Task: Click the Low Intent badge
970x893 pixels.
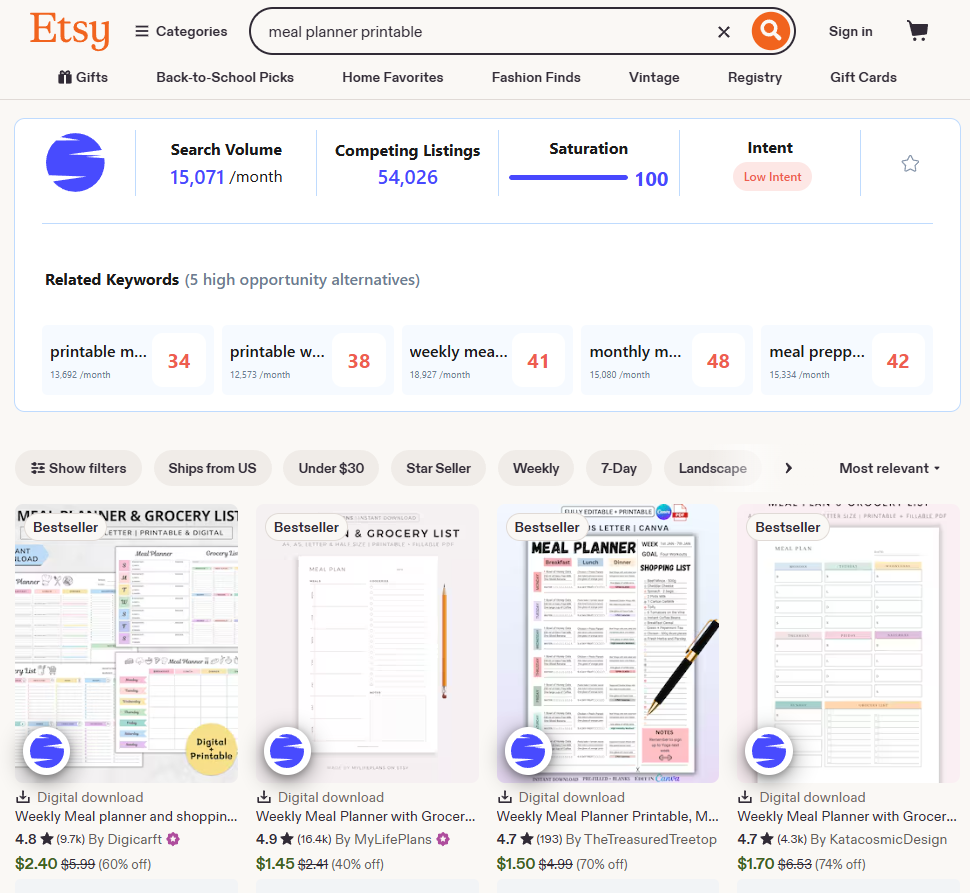Action: click(x=772, y=177)
